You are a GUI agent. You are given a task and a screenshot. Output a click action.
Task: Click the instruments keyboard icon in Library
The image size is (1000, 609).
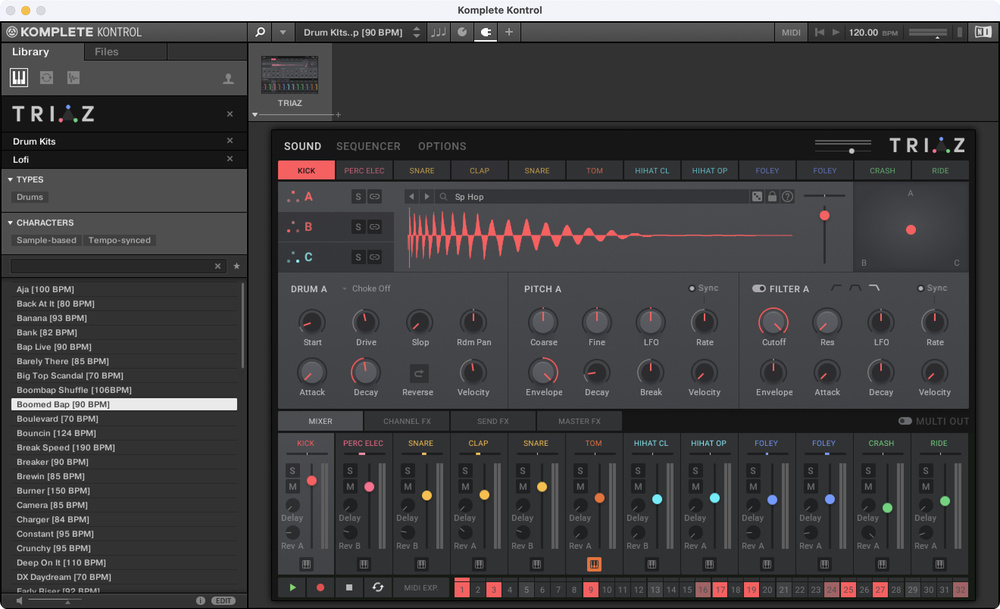coord(18,78)
